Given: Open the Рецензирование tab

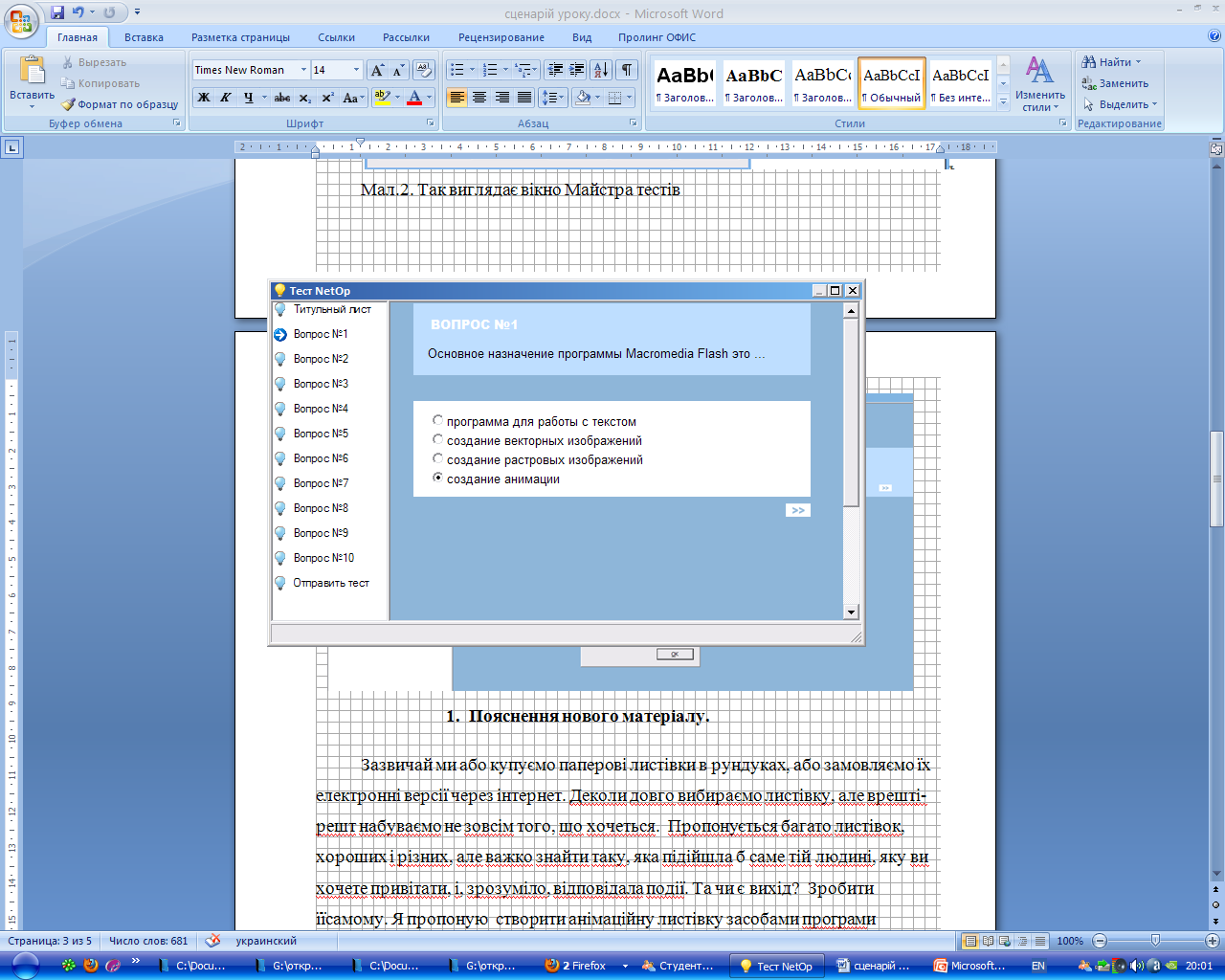Looking at the screenshot, I should (501, 37).
